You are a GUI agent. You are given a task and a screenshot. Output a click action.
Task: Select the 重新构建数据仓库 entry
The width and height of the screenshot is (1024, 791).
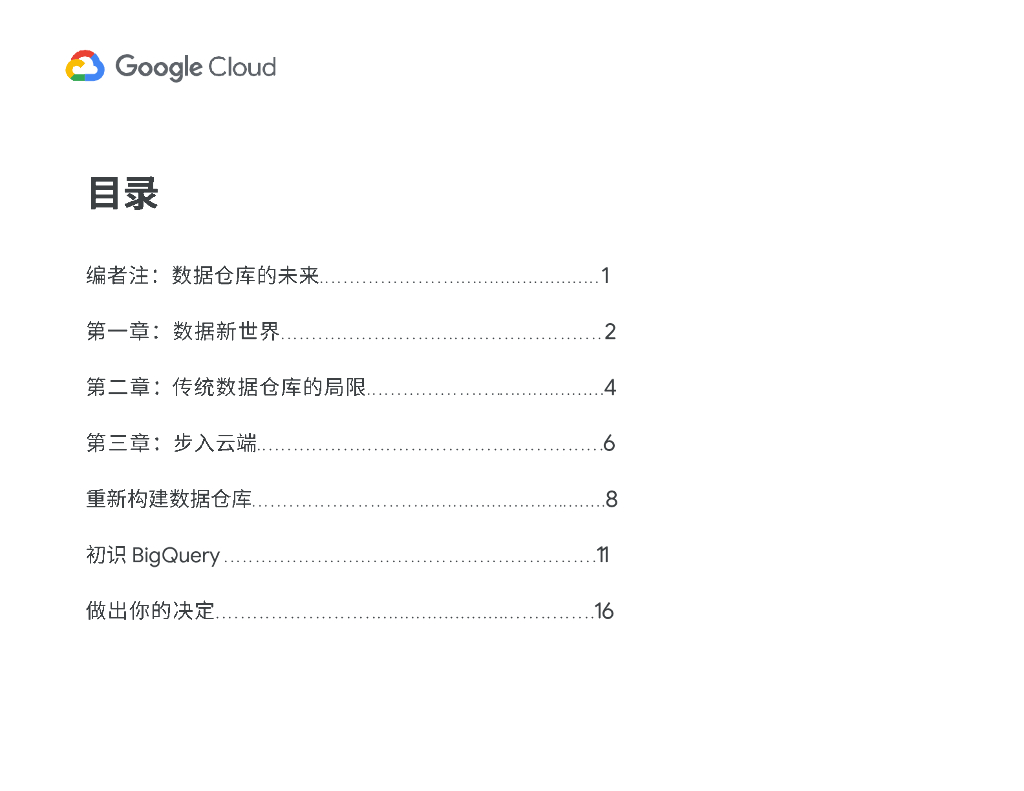(x=168, y=499)
